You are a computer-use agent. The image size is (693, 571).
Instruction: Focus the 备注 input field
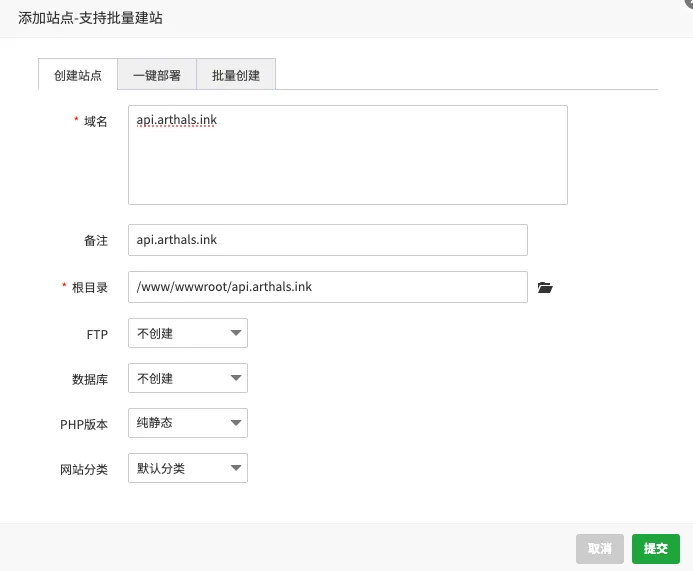(x=327, y=240)
